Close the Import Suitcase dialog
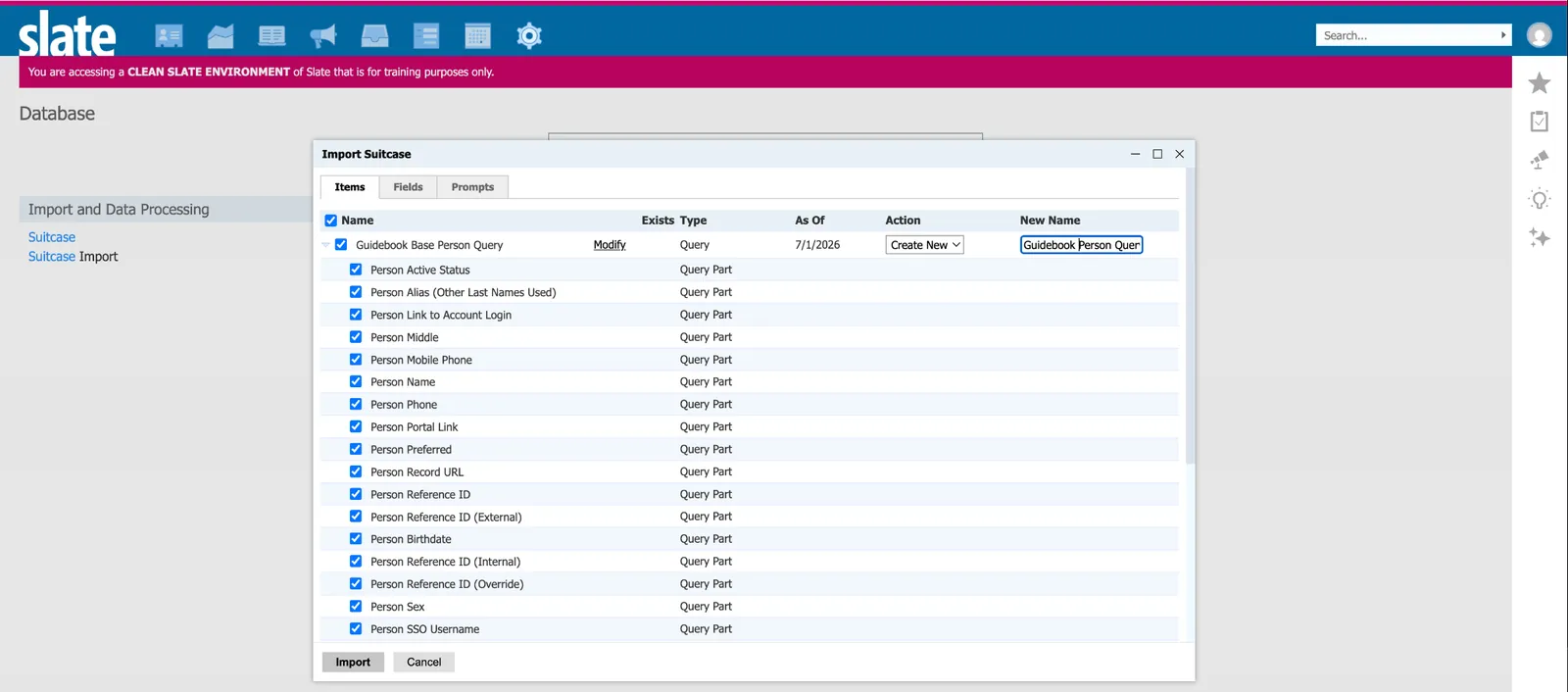 click(1180, 154)
